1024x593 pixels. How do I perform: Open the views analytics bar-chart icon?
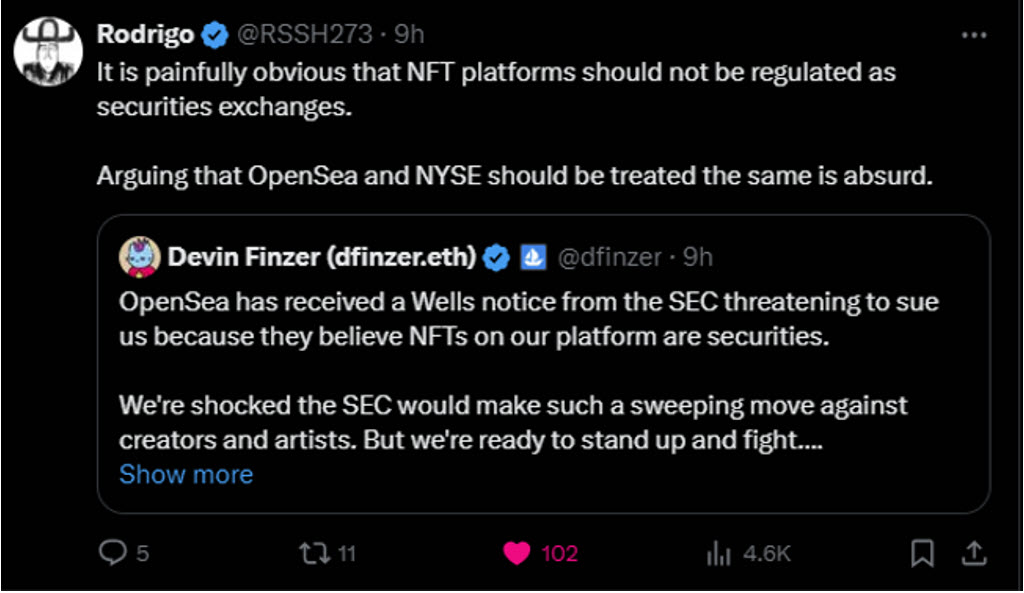point(718,552)
